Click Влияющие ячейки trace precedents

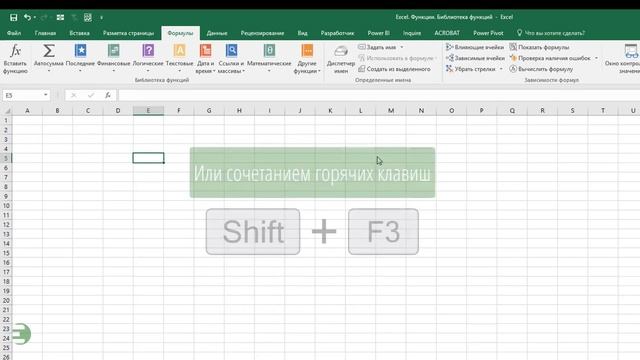point(475,47)
